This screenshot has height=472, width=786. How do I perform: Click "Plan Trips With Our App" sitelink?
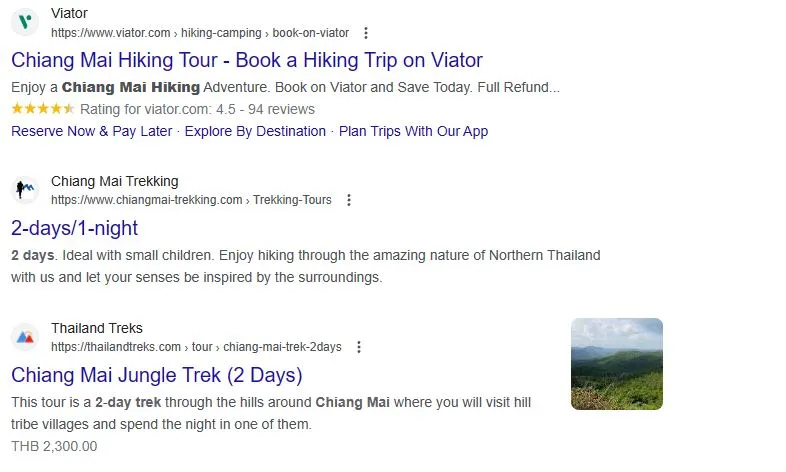(413, 131)
